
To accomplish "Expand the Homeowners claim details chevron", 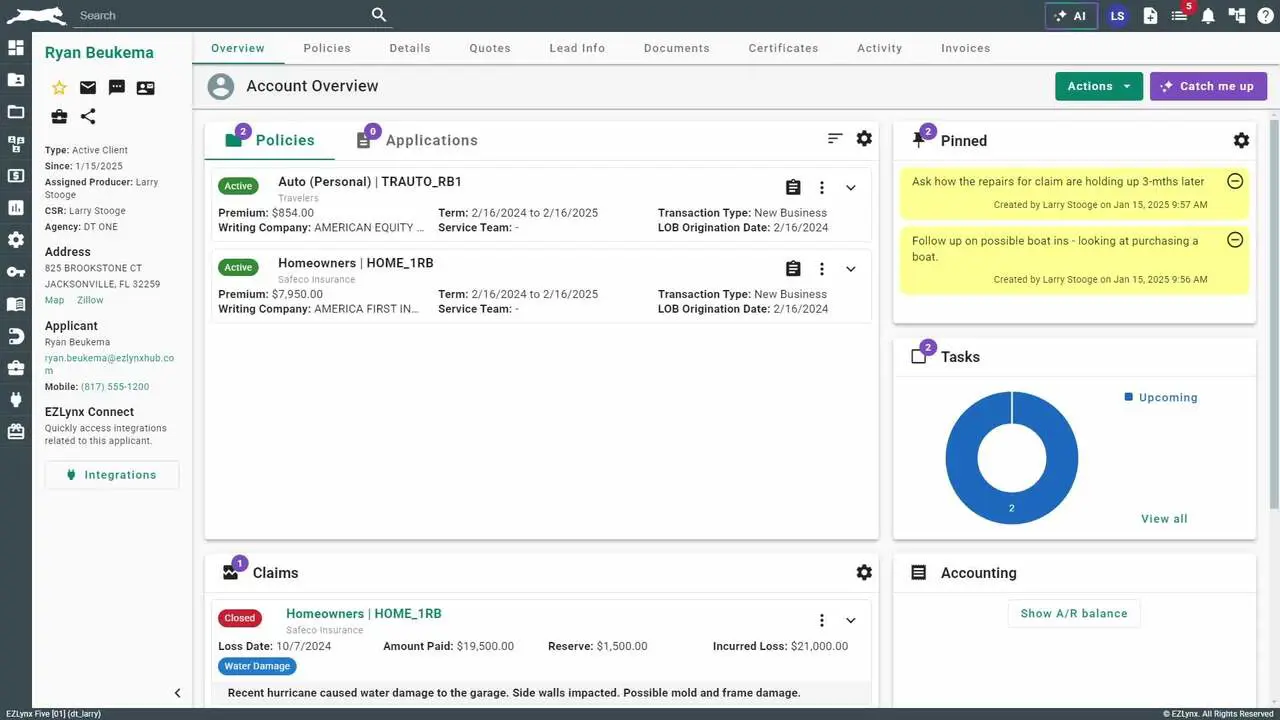I will click(x=851, y=620).
